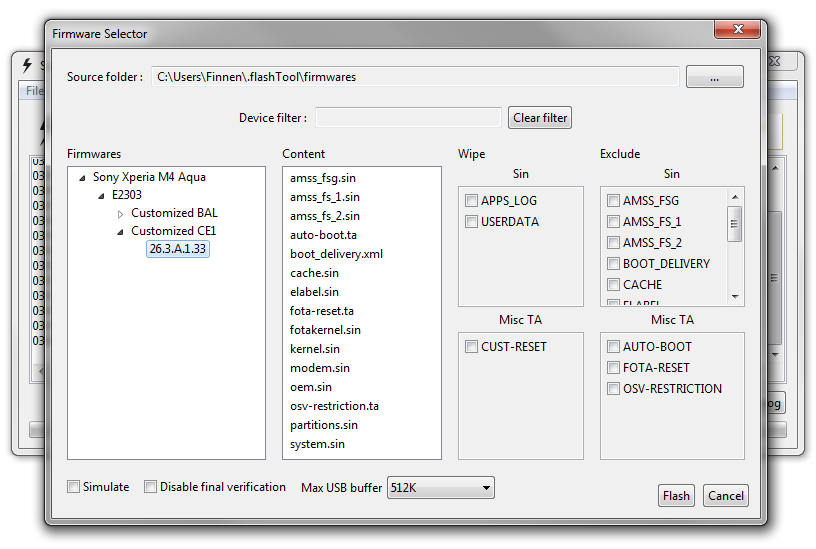
Task: Close the Firmware Selector dialog
Action: [x=737, y=29]
